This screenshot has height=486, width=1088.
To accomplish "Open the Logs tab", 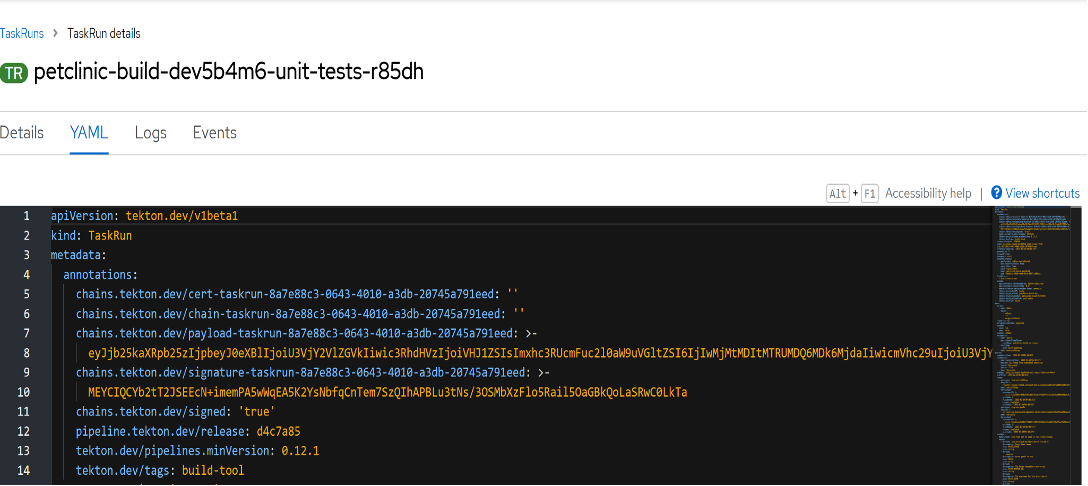I will coord(150,133).
